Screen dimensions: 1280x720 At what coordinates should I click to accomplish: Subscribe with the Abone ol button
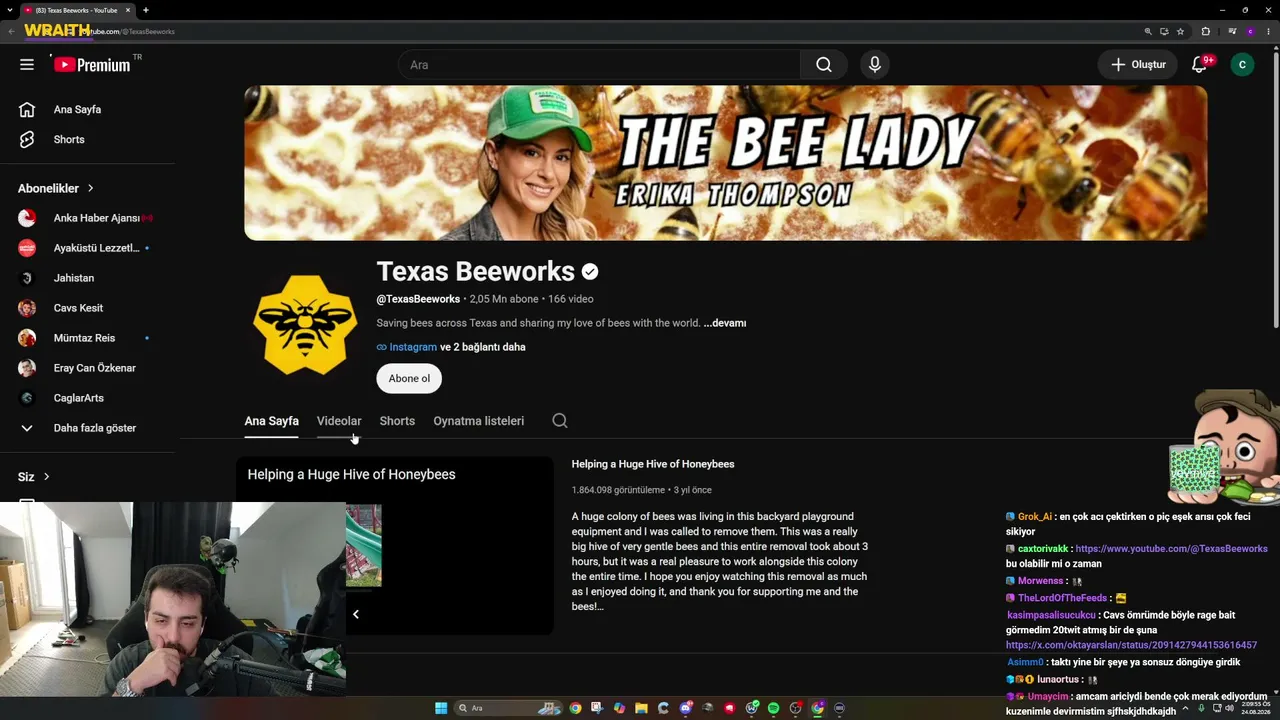click(409, 379)
